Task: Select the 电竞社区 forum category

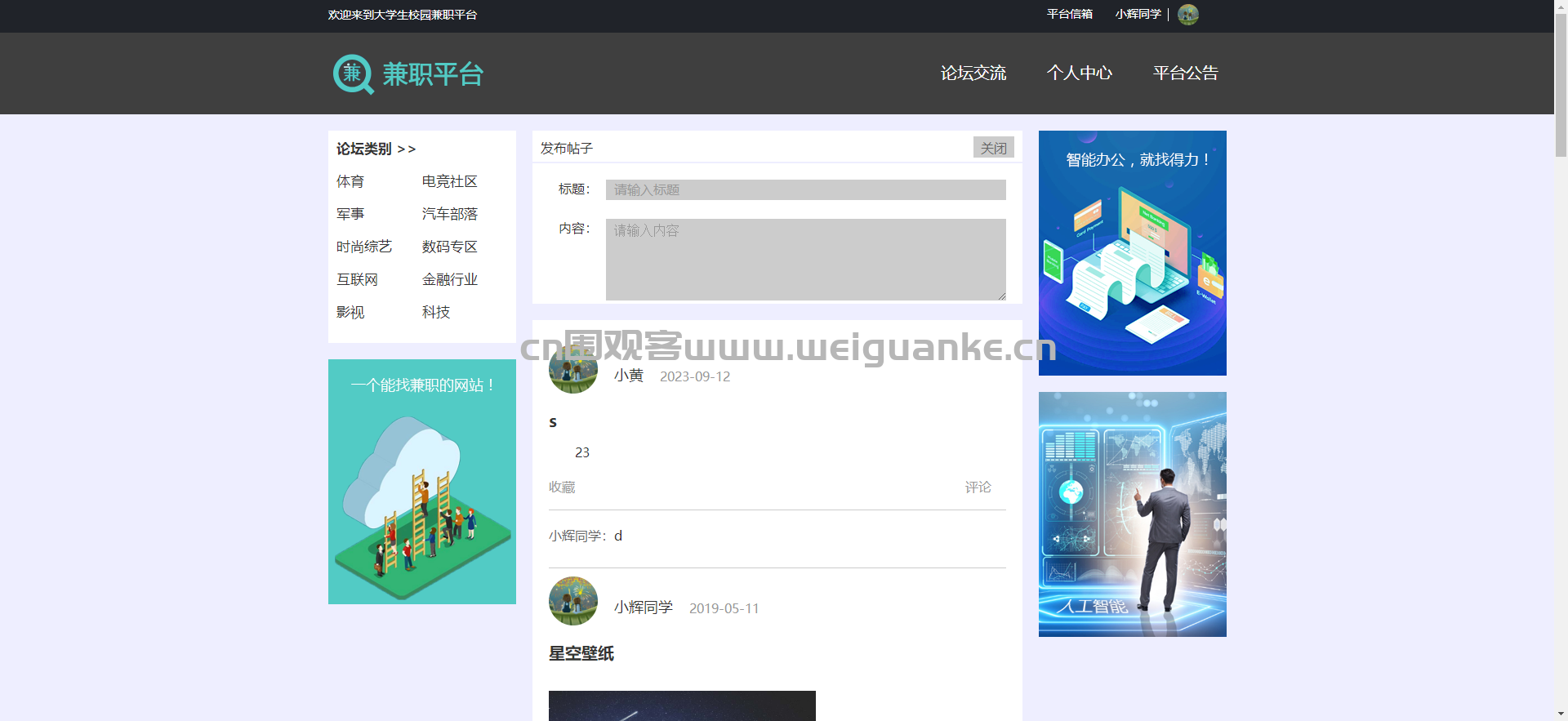Action: (450, 181)
